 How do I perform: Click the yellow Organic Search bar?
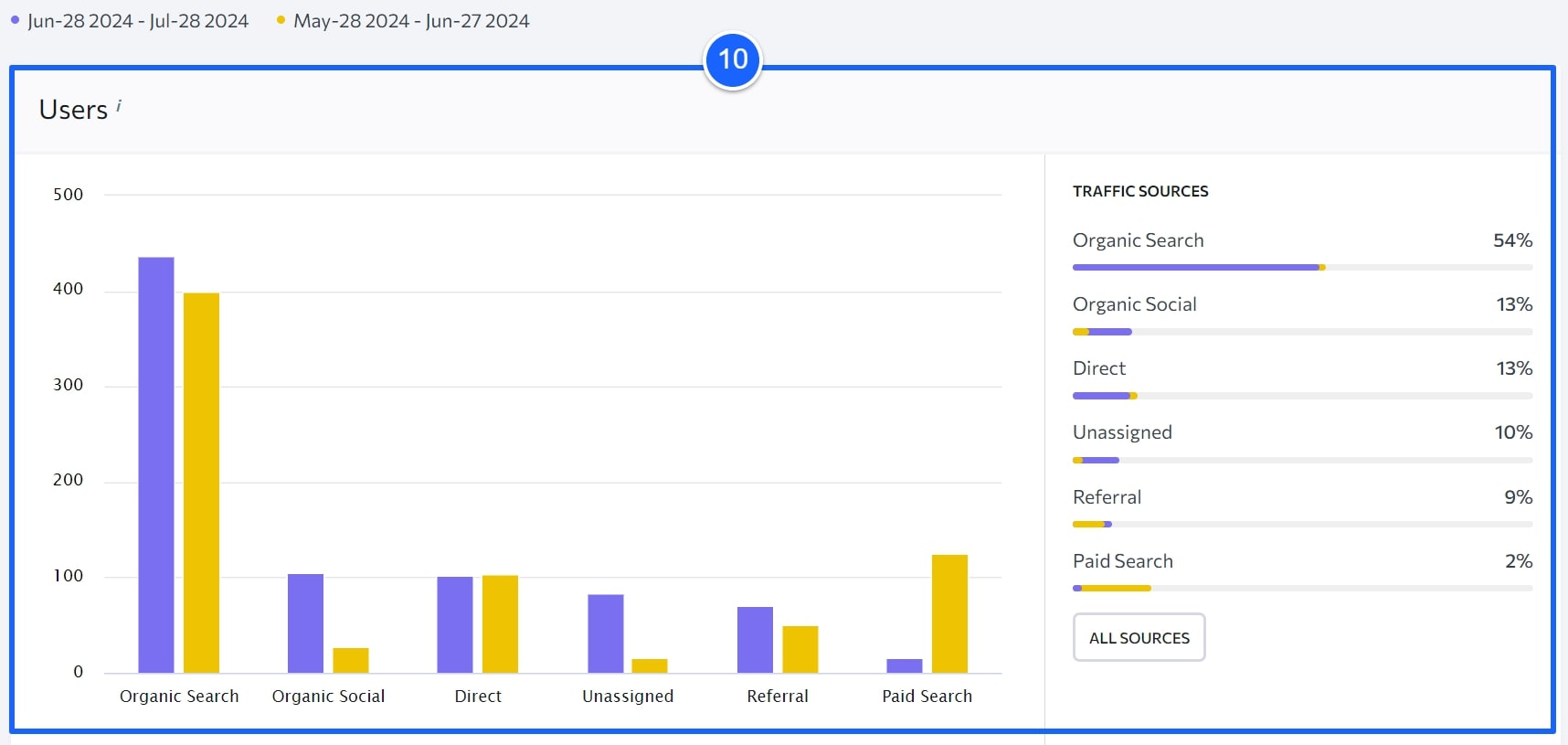coord(201,483)
